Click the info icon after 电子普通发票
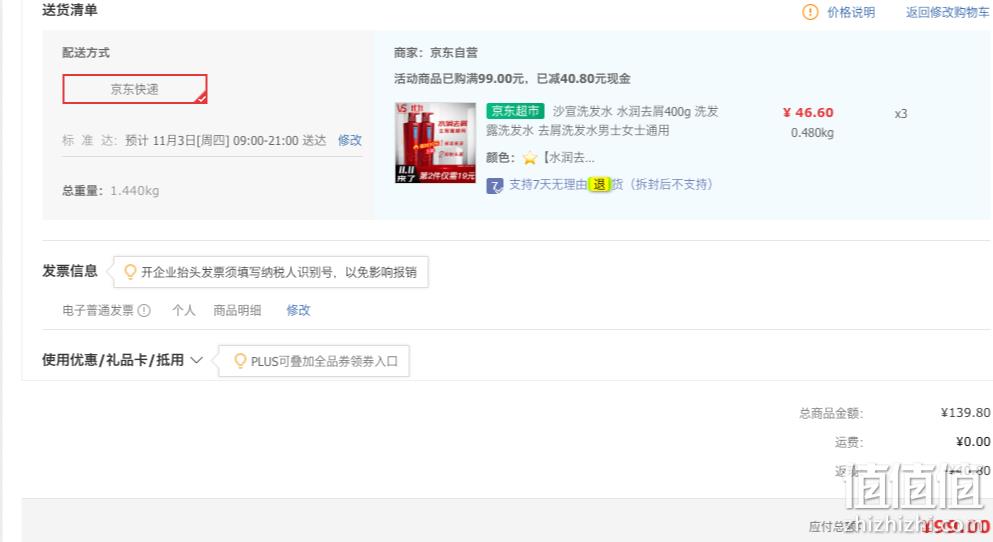Screen dimensions: 993x542 click(x=144, y=310)
